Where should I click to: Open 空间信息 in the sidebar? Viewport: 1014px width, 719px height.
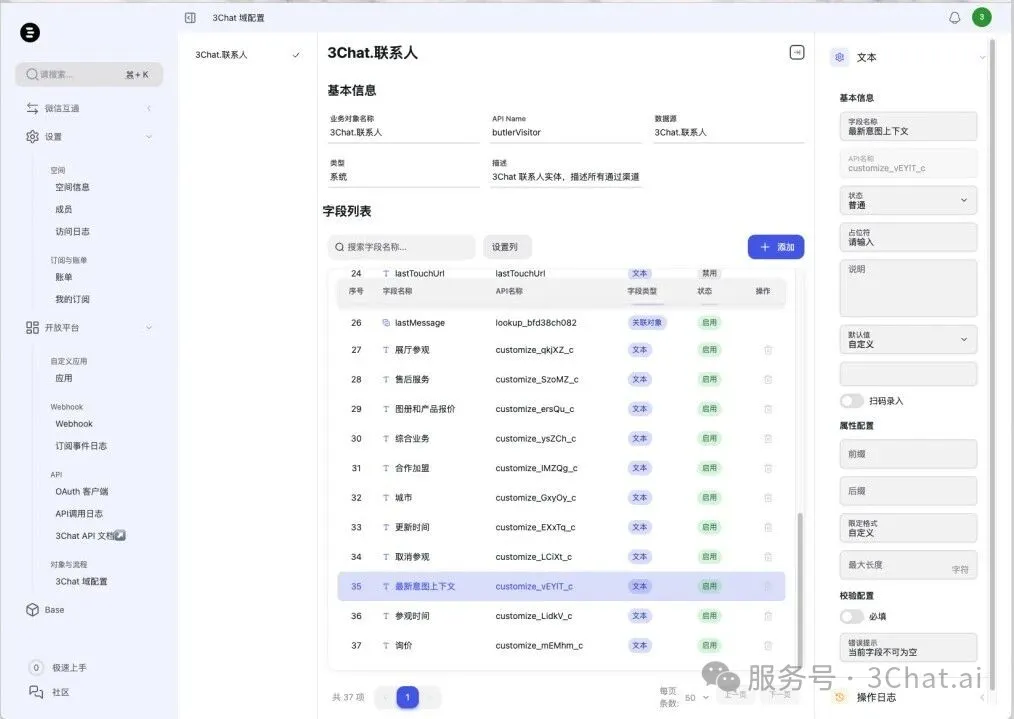click(72, 187)
